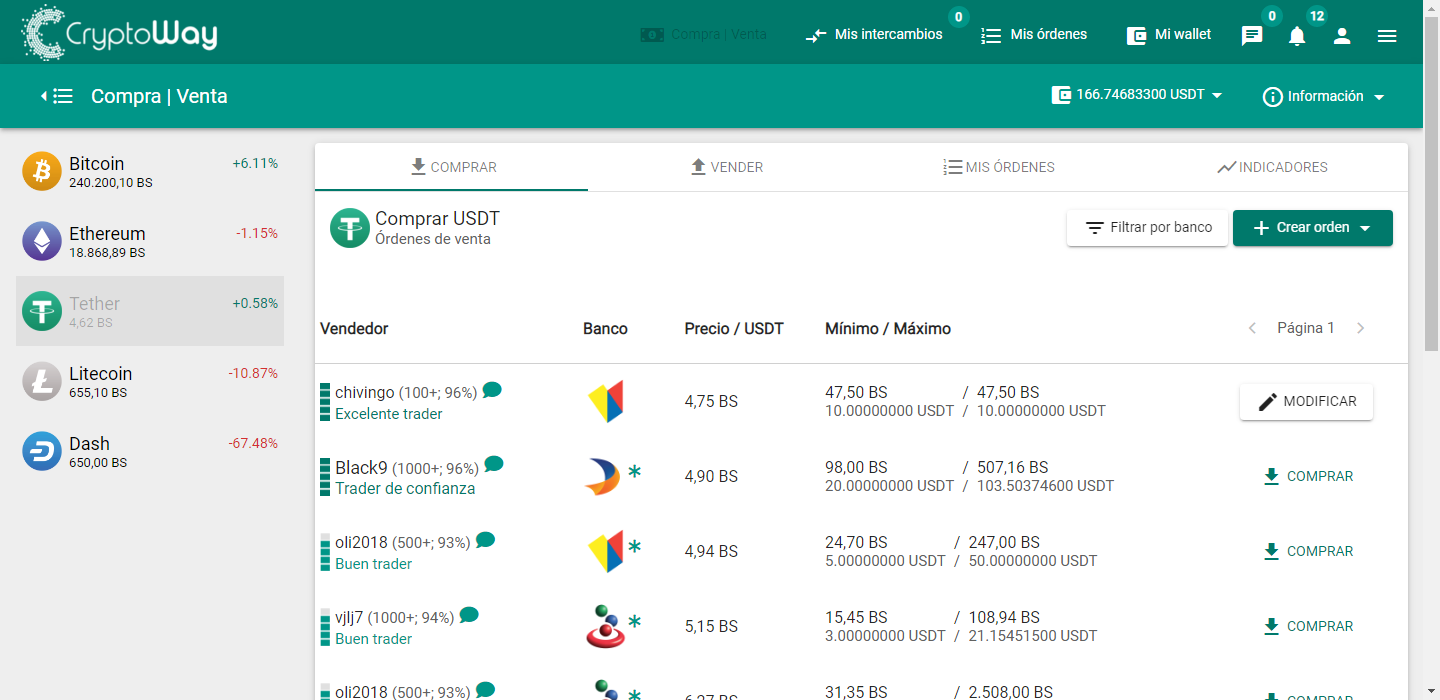Click Excelente trader label
The image size is (1440, 700).
389,414
